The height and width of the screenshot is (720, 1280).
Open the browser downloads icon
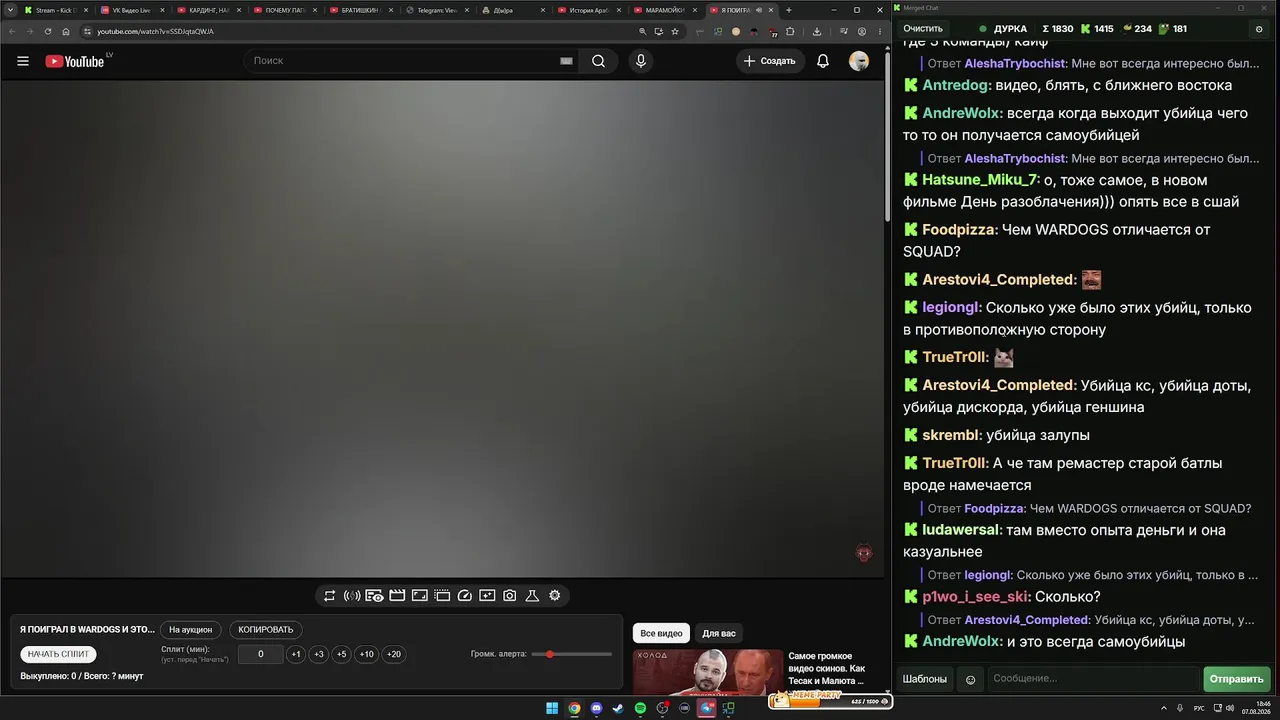tap(817, 31)
